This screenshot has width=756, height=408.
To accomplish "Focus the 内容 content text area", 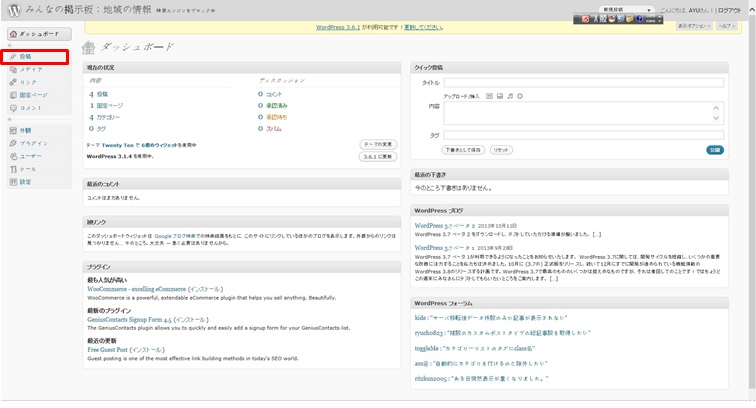I will click(583, 113).
